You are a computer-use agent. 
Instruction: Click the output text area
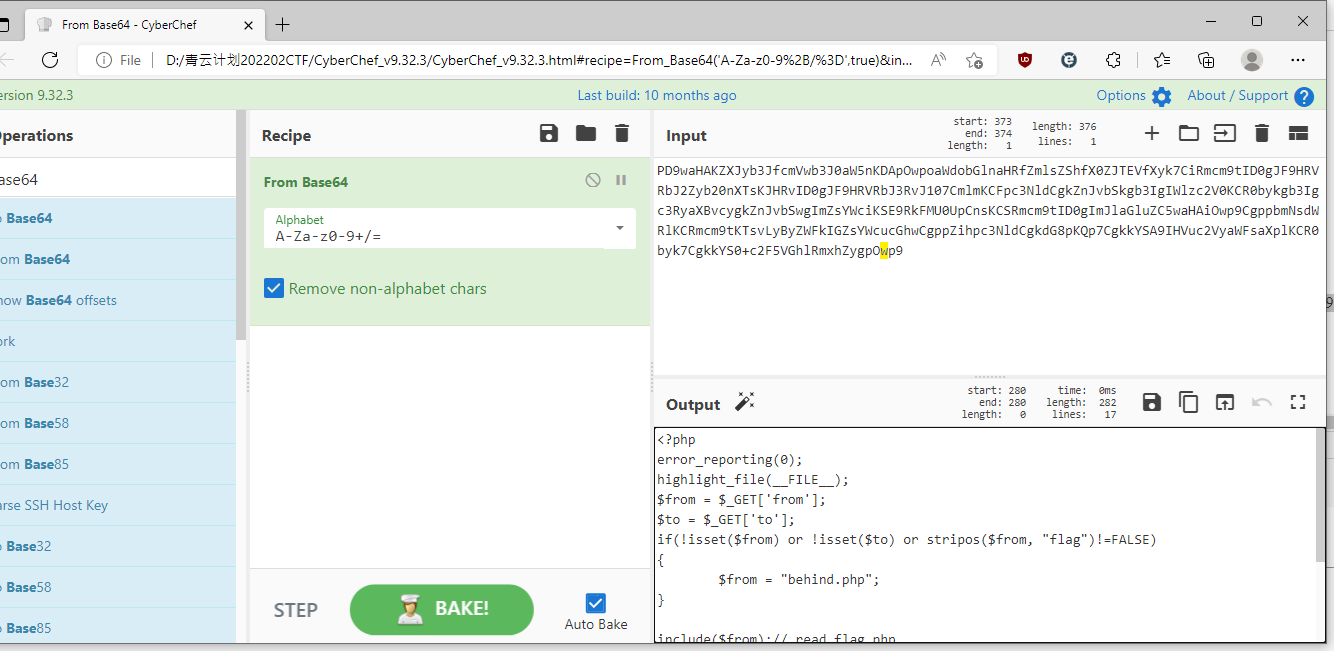[985, 535]
